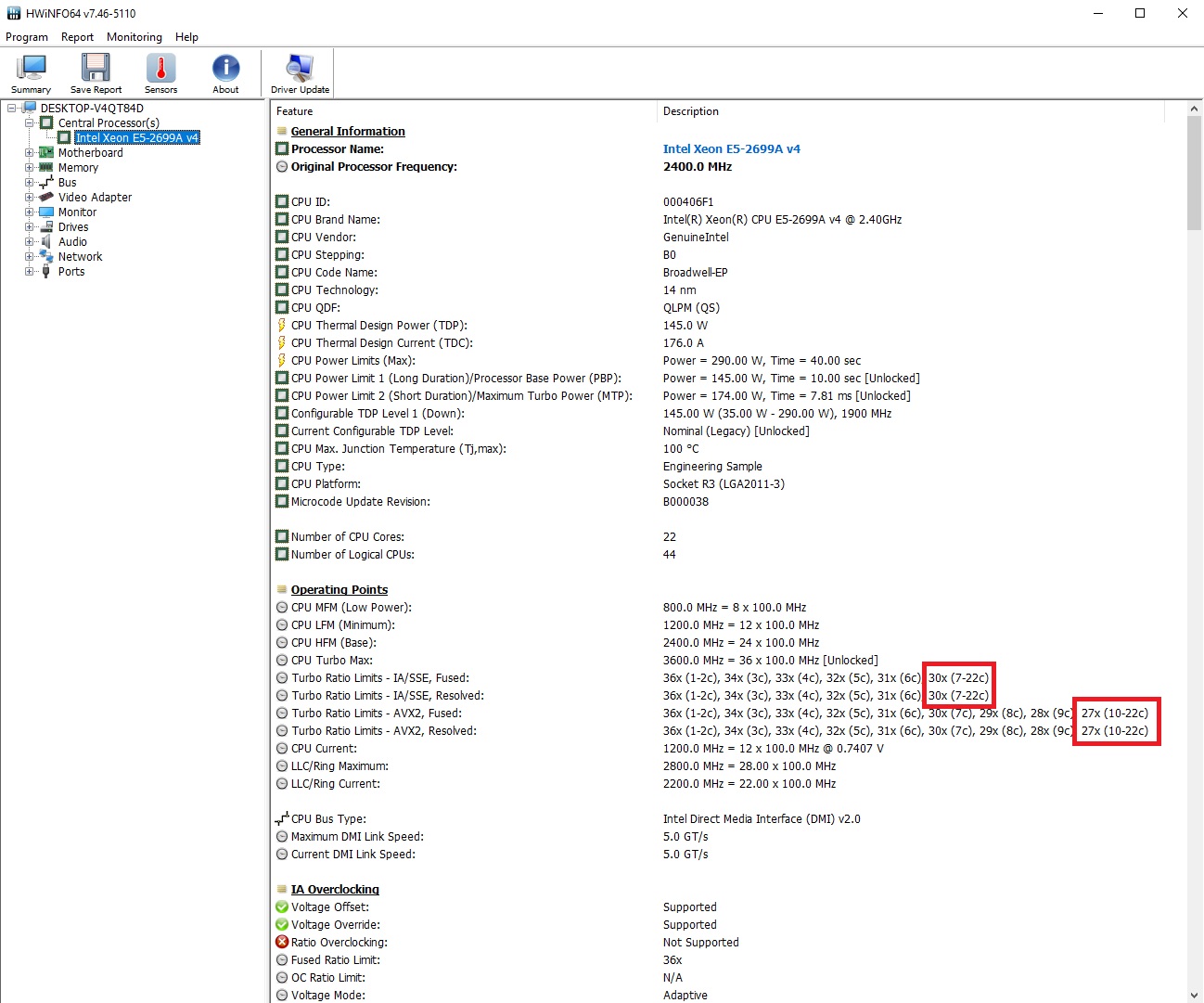Click the About info icon
1204x1003 pixels.
pyautogui.click(x=225, y=68)
